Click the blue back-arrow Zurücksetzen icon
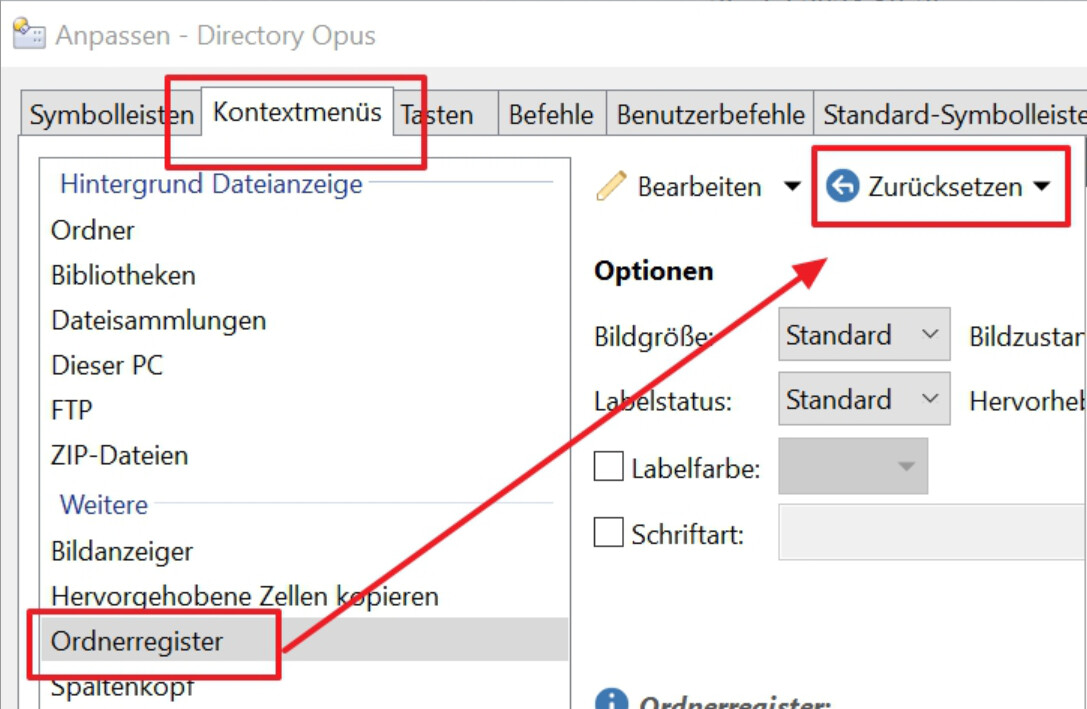 pos(843,186)
